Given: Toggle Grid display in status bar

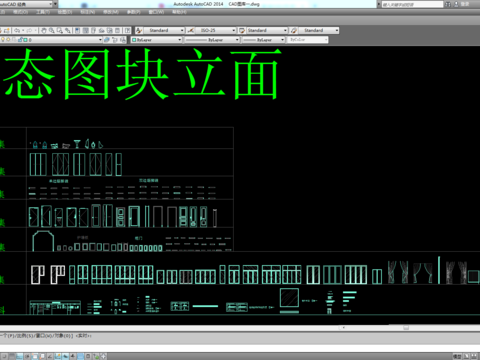Looking at the screenshot, I should 20,356.
